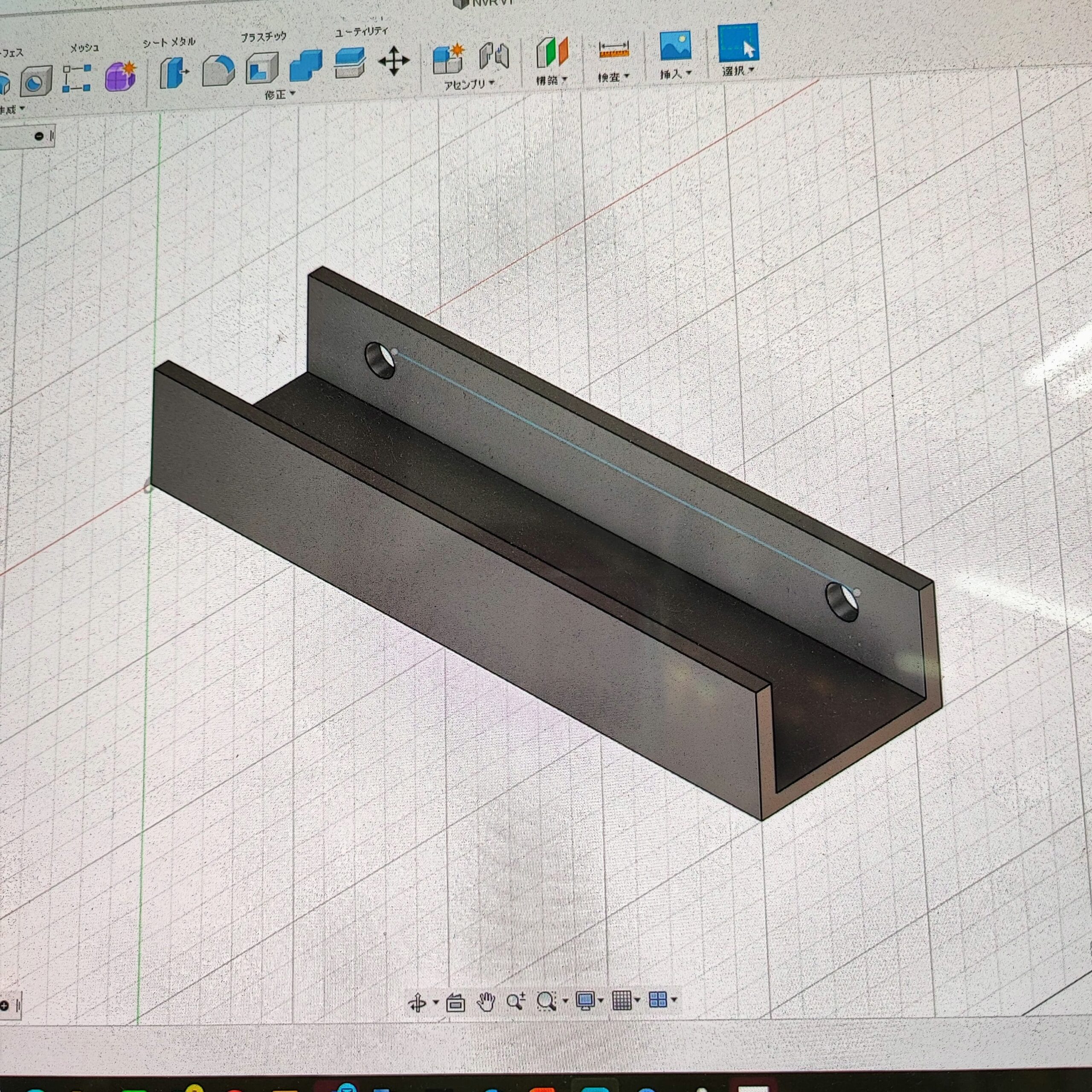Select the Joint tool icon
1092x1092 pixels.
coord(494,56)
